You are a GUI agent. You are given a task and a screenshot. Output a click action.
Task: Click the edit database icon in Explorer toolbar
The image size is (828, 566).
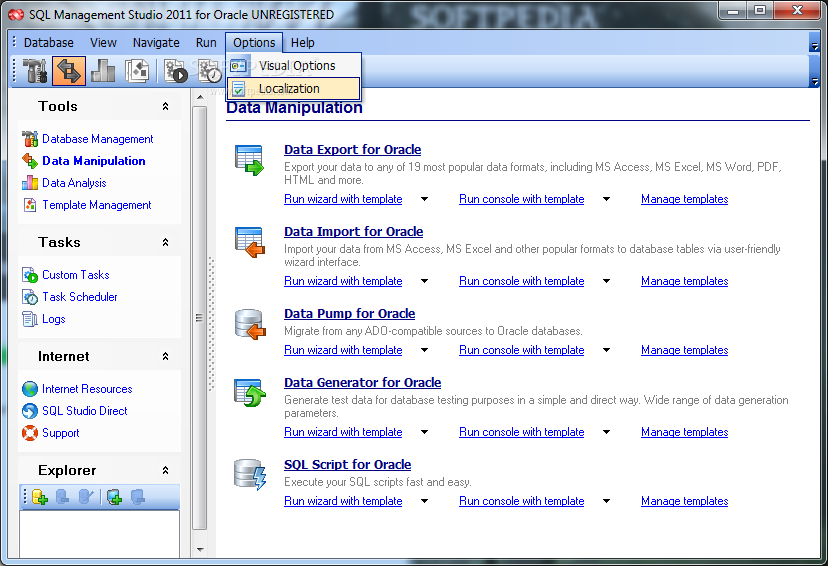click(86, 497)
